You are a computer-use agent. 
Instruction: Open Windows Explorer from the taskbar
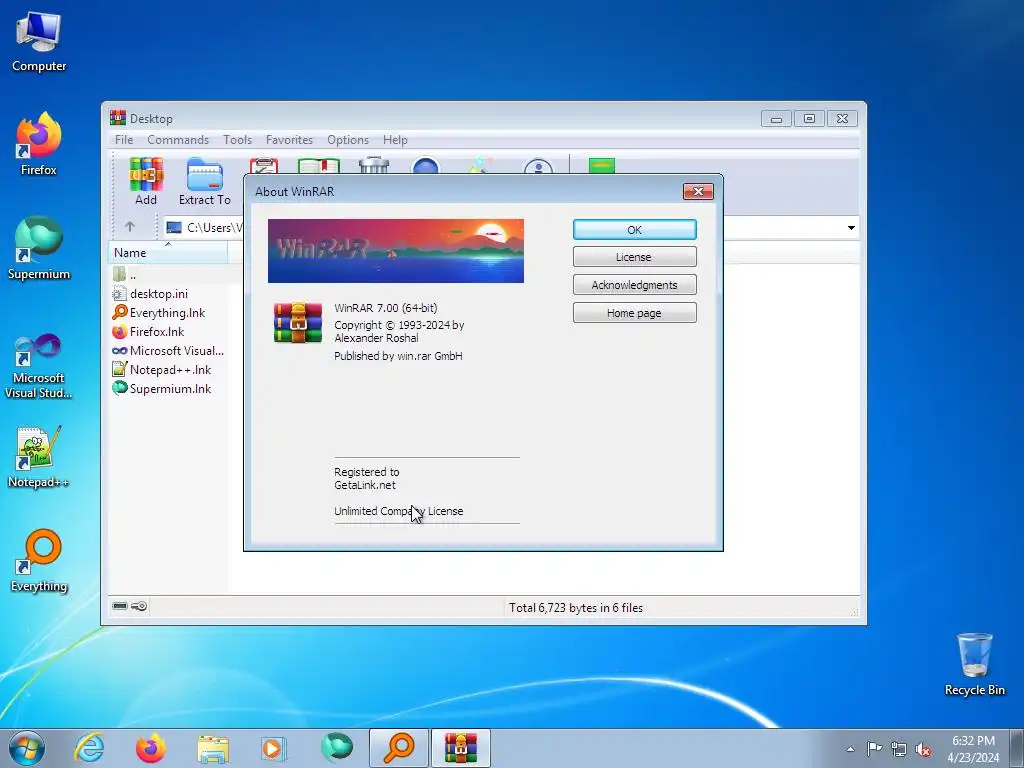pos(213,748)
